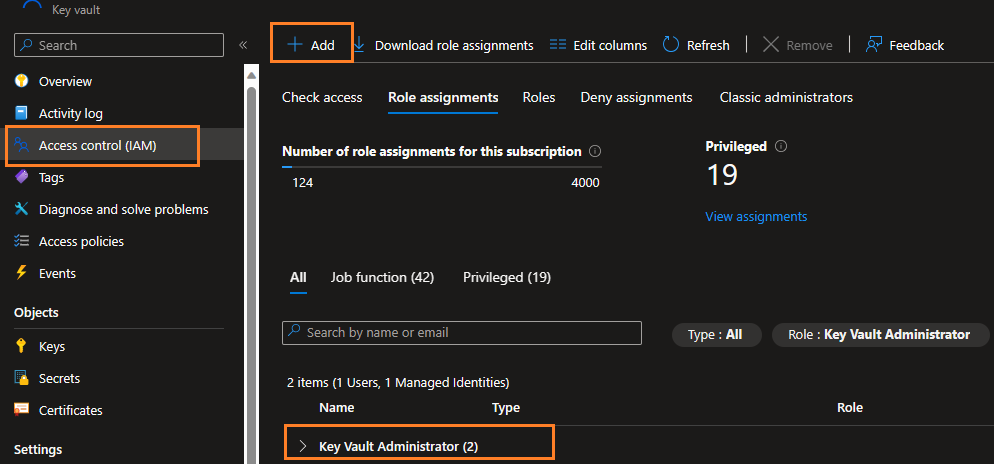994x464 pixels.
Task: Select the Role assignments tab
Action: [x=443, y=98]
